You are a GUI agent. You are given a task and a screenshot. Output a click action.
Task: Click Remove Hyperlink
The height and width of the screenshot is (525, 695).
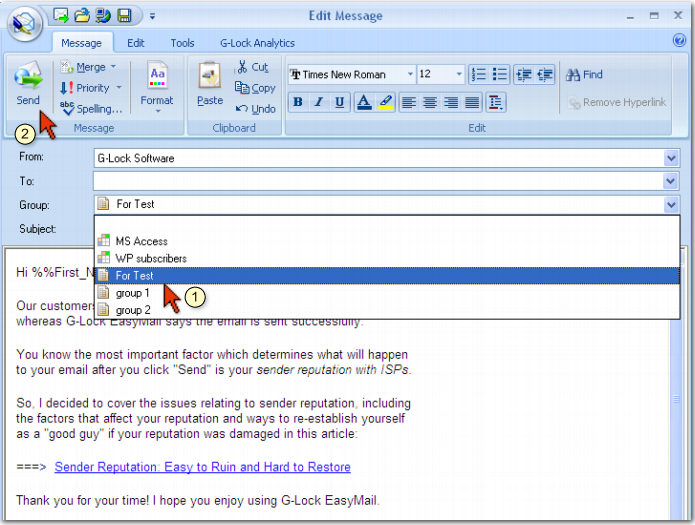point(617,102)
